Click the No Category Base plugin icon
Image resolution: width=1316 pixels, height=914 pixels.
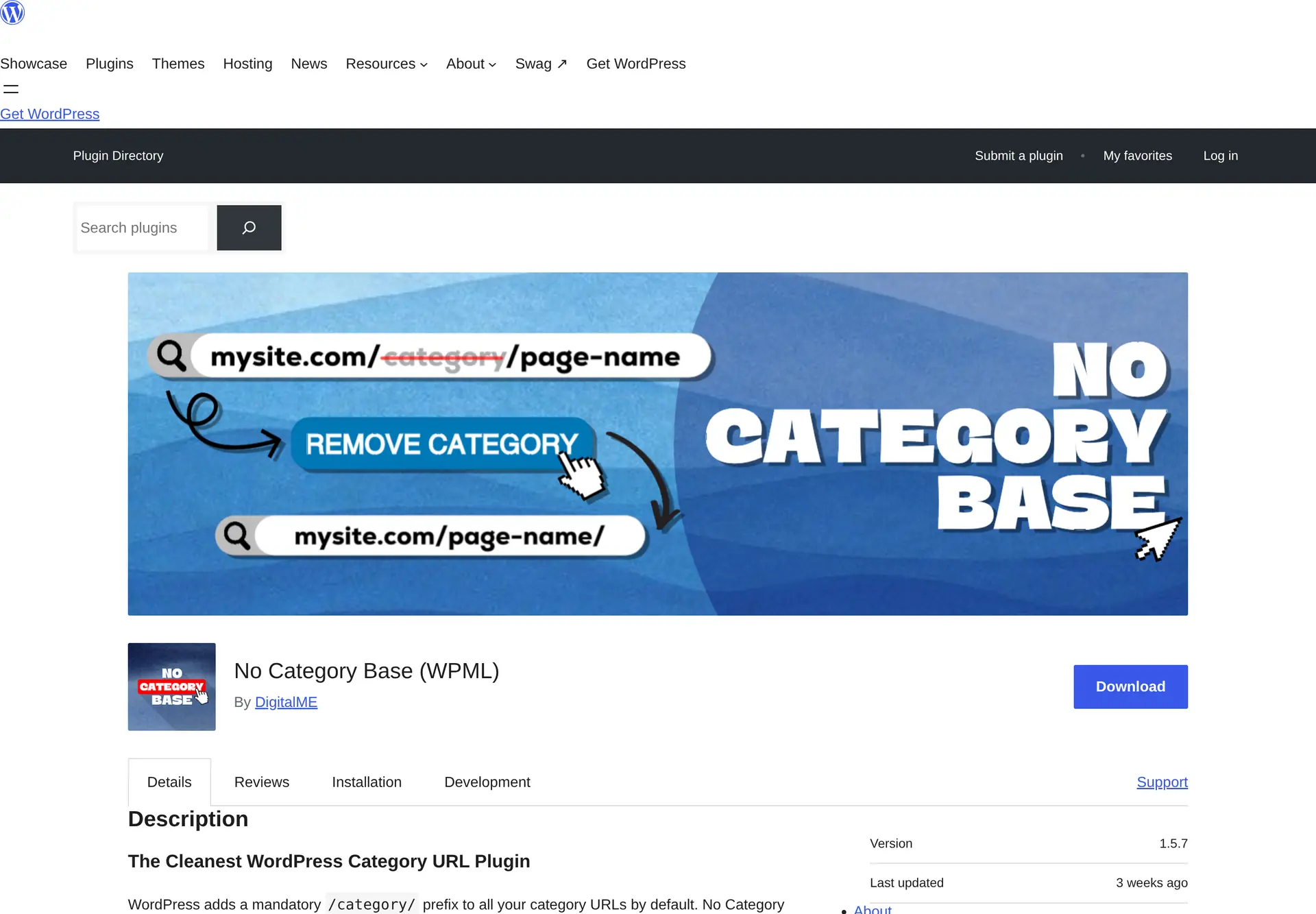point(171,686)
